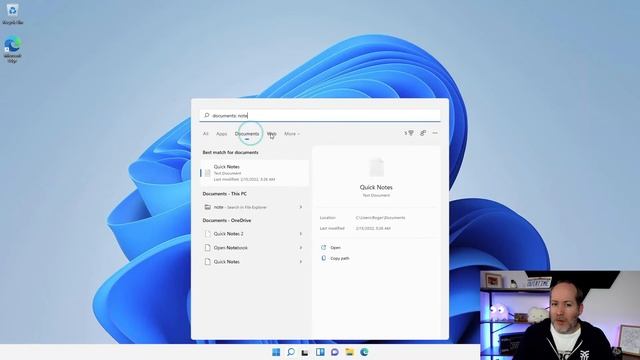The height and width of the screenshot is (360, 640).
Task: Click the folder icon beside note search
Action: click(207, 207)
